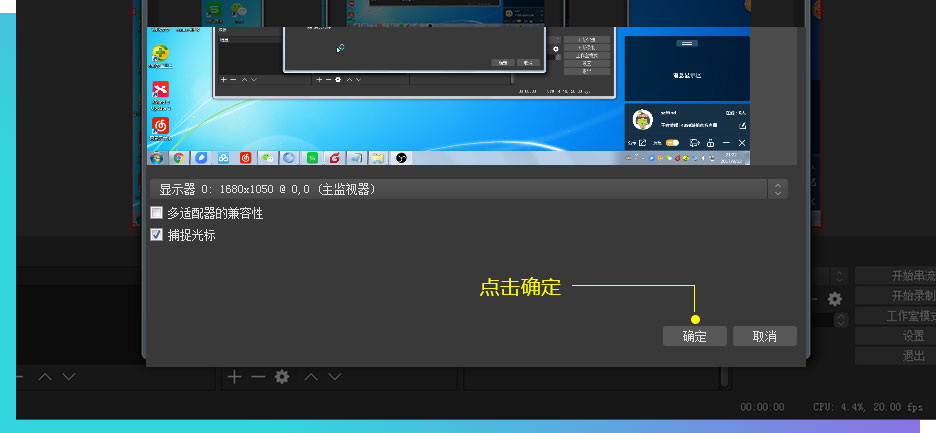Add a new source with the plus icon
The image size is (936, 433).
pos(234,377)
